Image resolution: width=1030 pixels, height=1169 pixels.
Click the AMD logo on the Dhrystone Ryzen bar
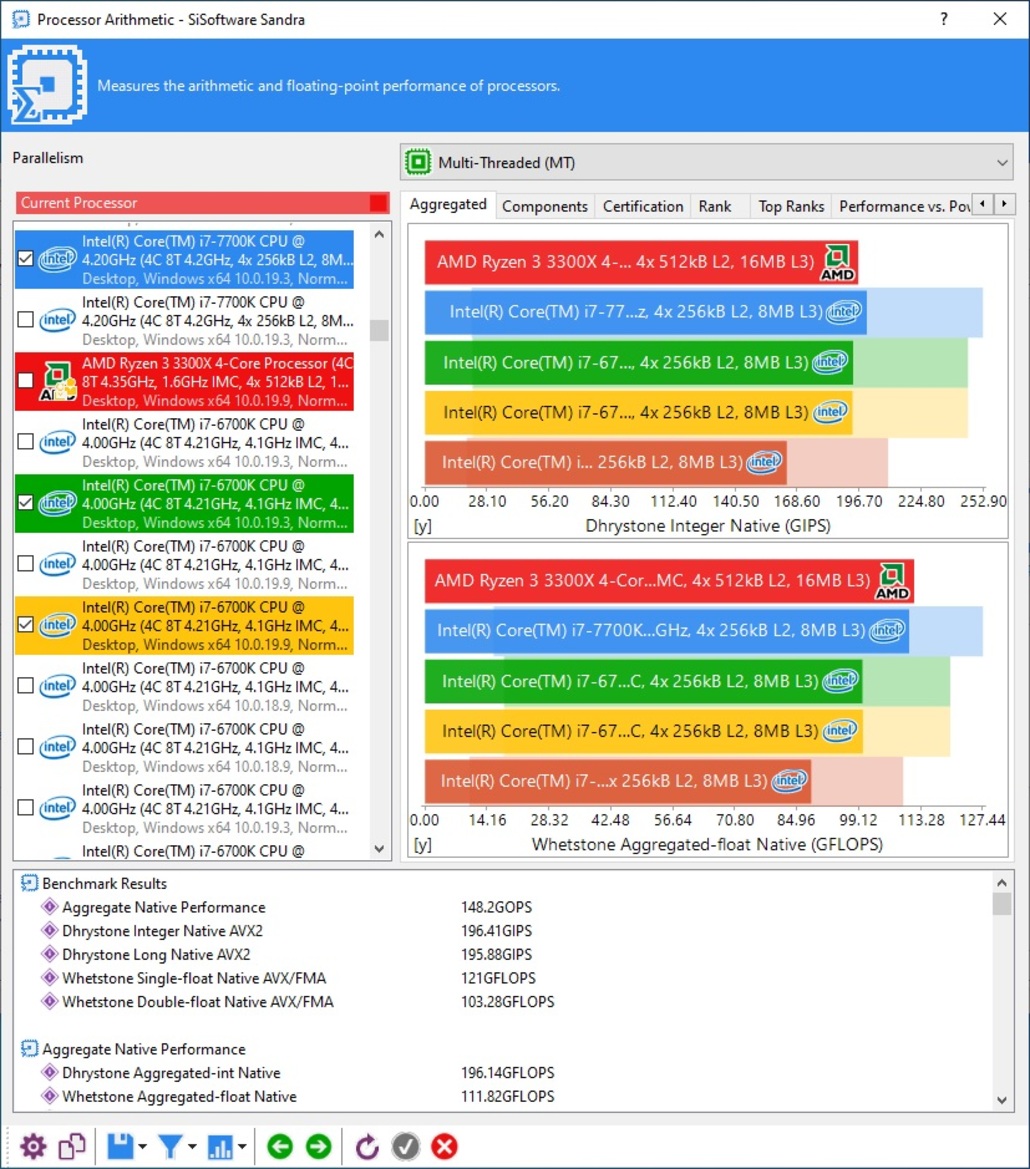[837, 263]
